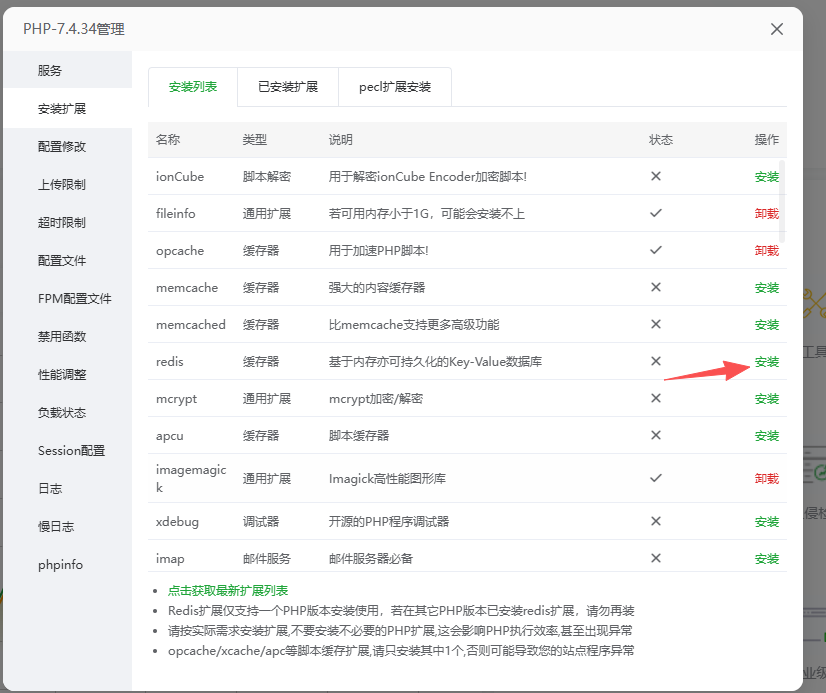Image resolution: width=826 pixels, height=693 pixels.
Task: Install the xdebug extension
Action: click(x=766, y=521)
